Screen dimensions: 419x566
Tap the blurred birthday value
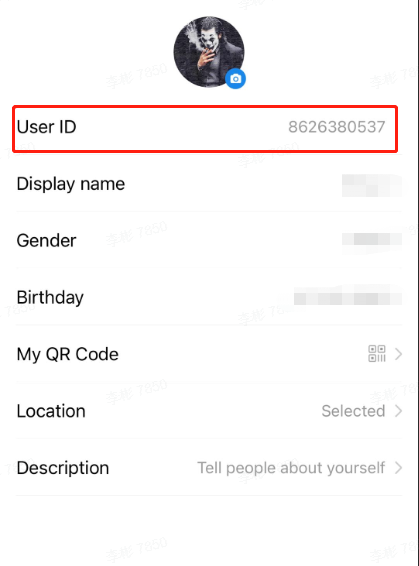348,298
